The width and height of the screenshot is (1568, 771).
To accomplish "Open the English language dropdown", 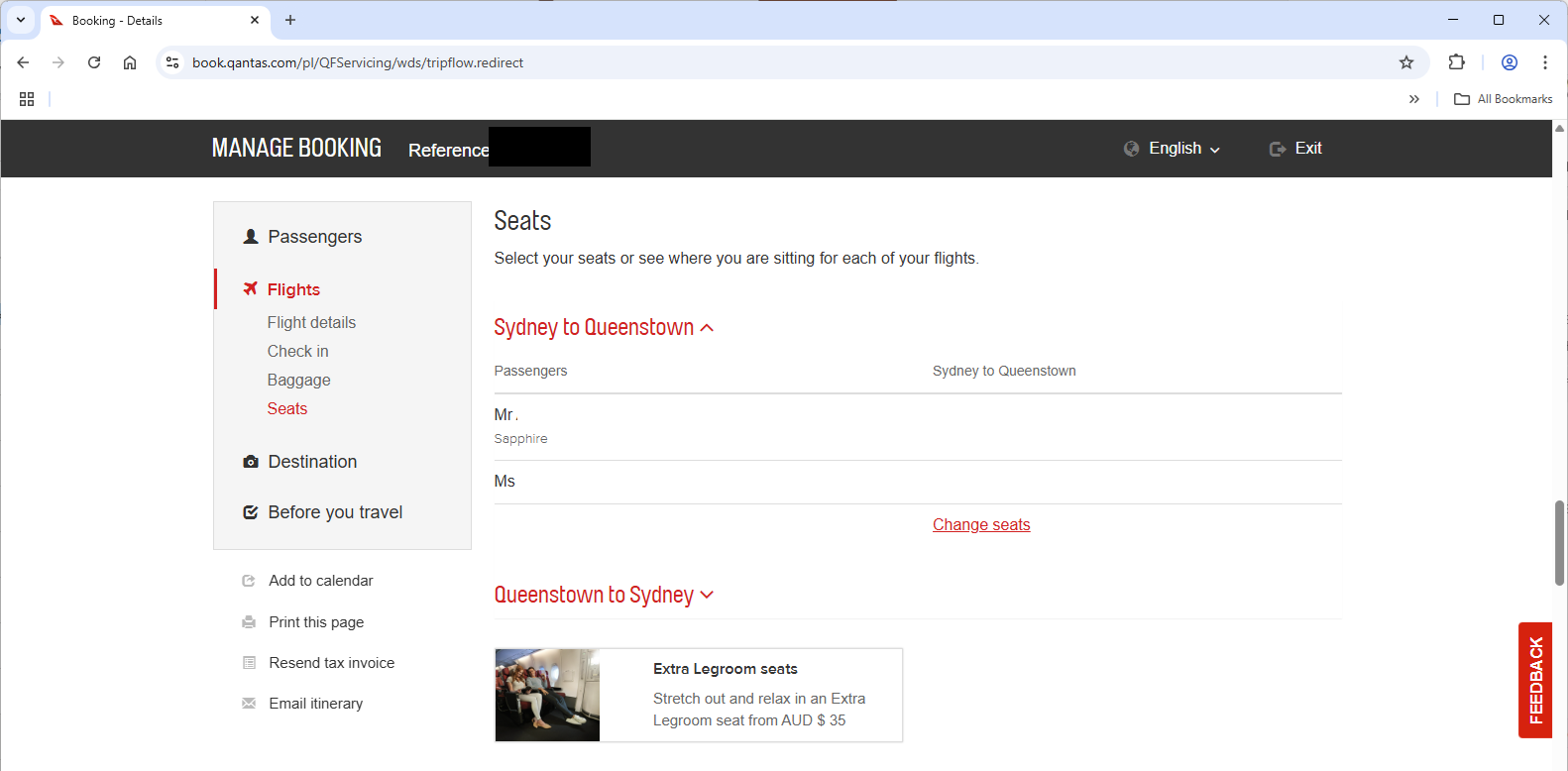I will coord(1174,149).
